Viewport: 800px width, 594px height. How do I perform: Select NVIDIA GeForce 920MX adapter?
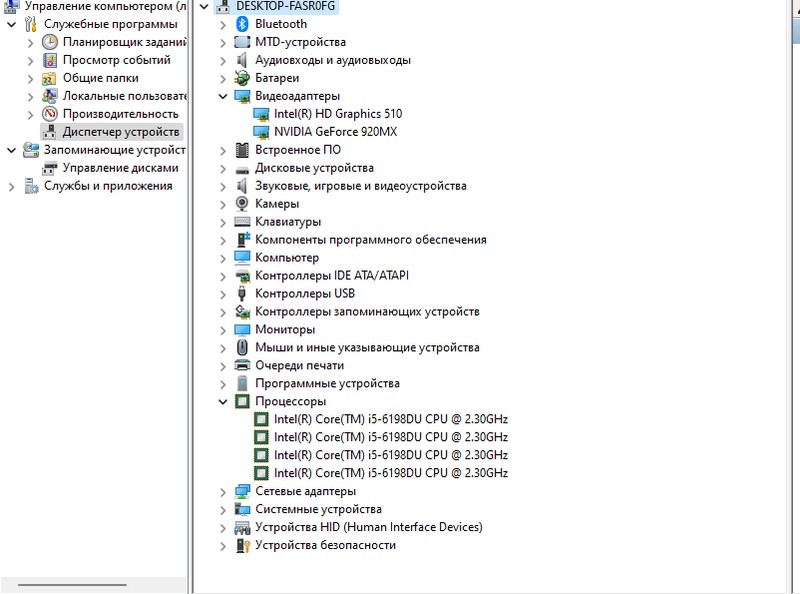[x=335, y=132]
